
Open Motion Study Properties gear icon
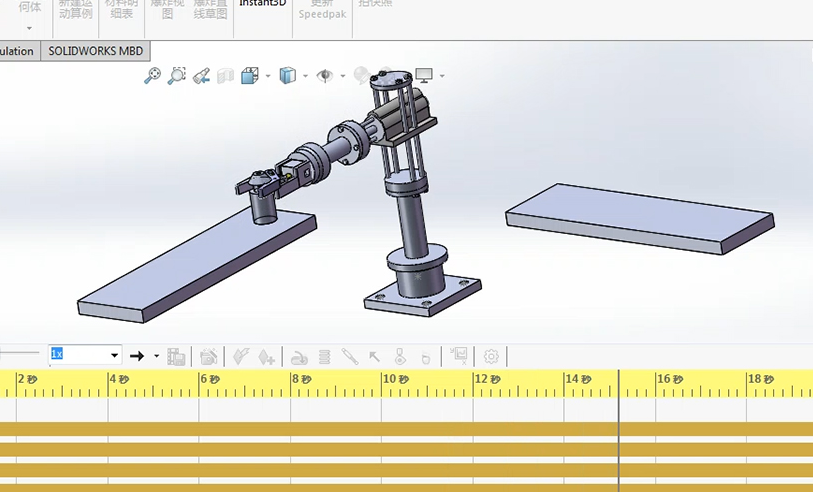(491, 357)
